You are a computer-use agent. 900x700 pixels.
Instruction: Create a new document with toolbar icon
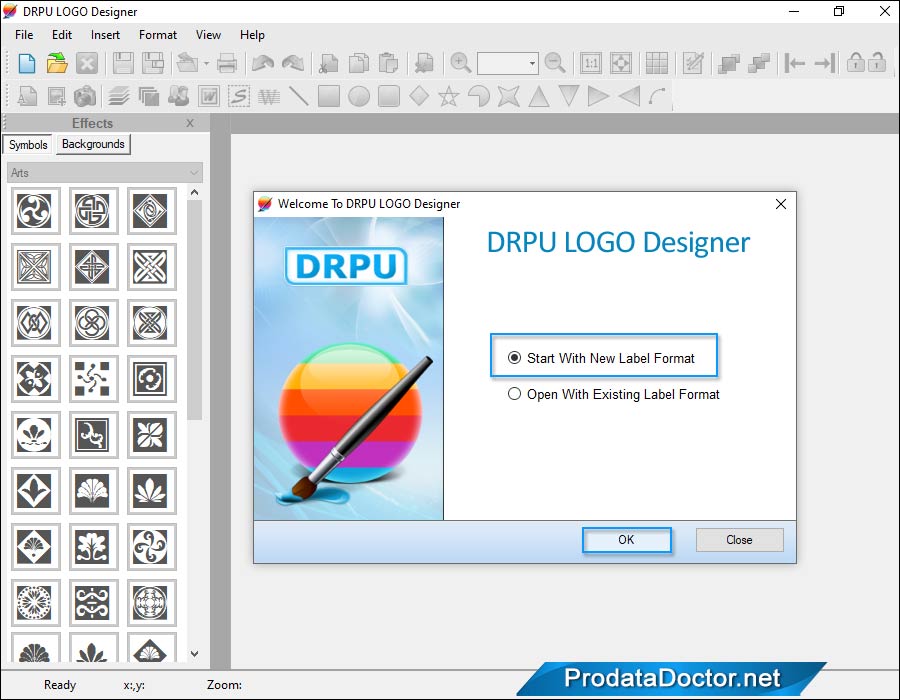[26, 63]
